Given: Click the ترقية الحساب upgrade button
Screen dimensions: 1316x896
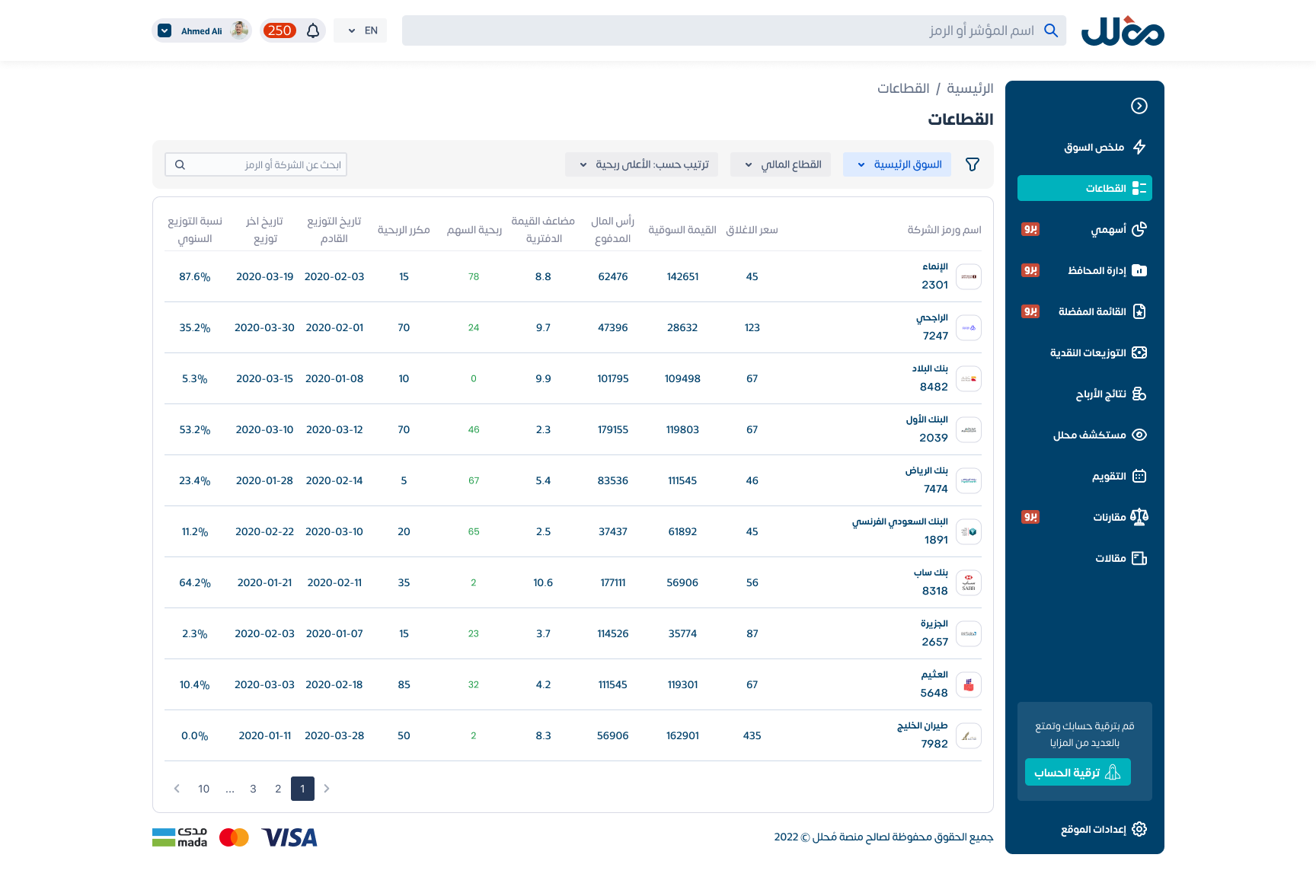Looking at the screenshot, I should coord(1078,771).
